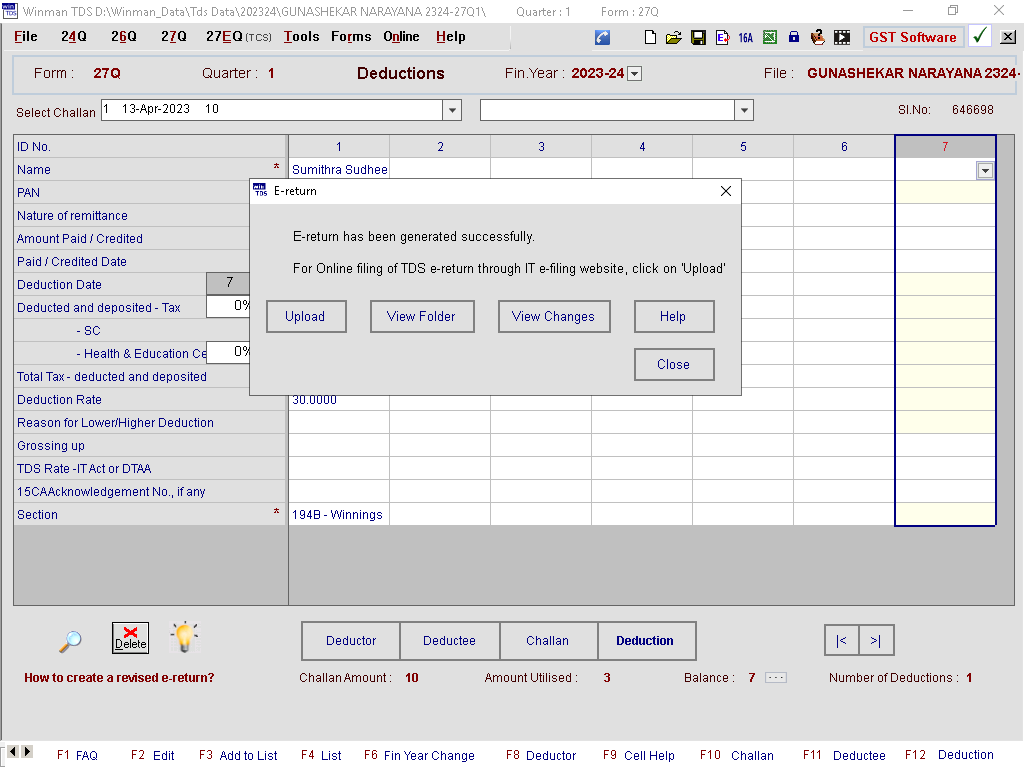
Task: Save using the floppy disk icon
Action: [698, 37]
